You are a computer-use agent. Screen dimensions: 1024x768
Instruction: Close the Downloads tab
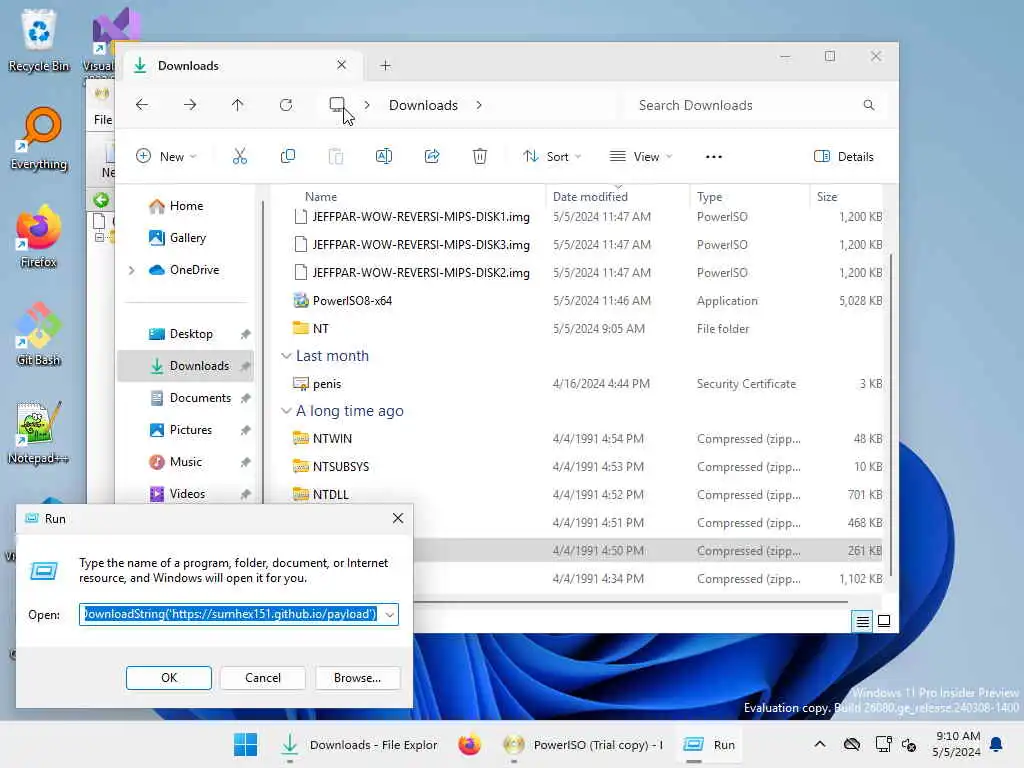(x=342, y=65)
